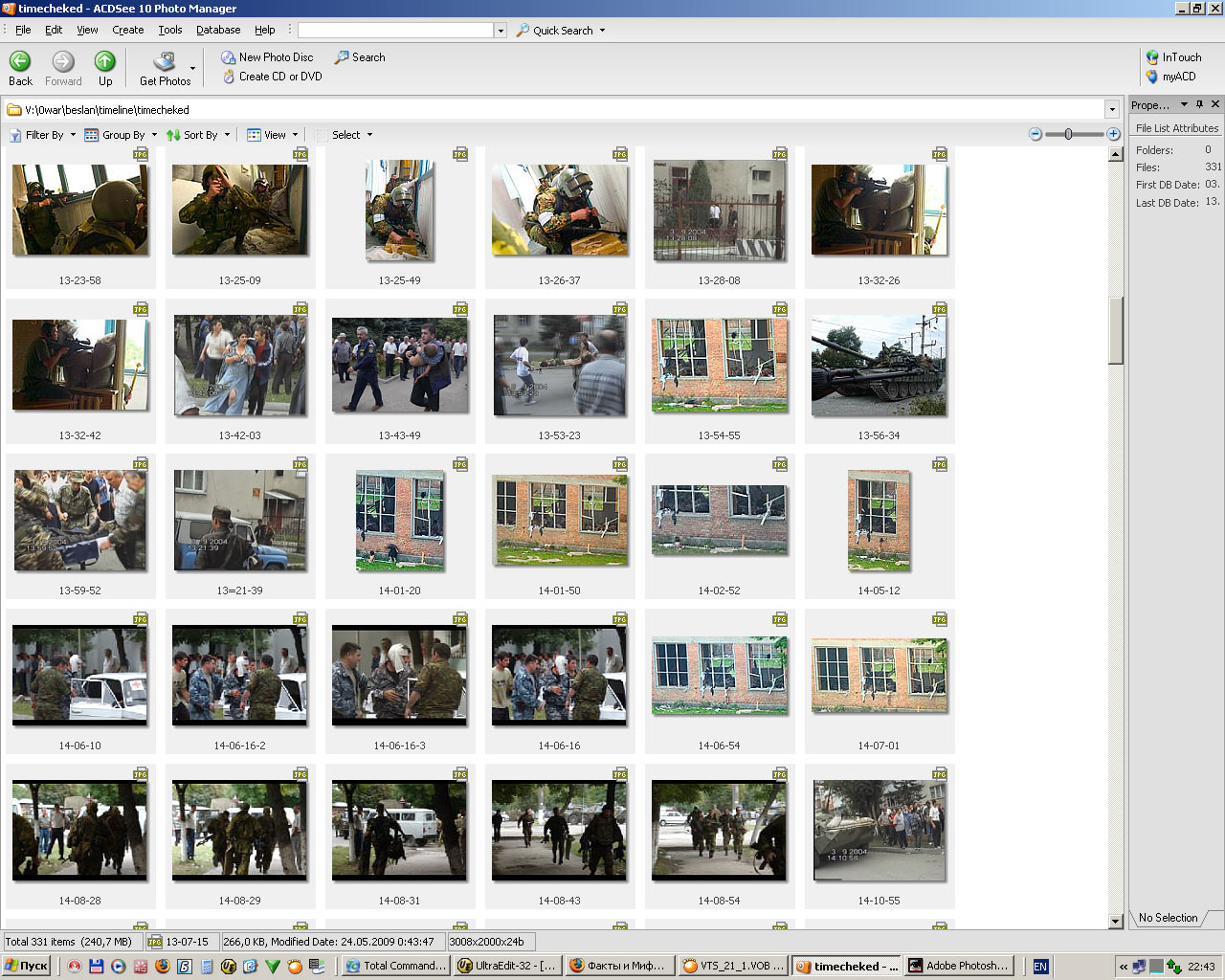This screenshot has height=980, width=1225.
Task: Click the EN language indicator
Action: pyautogui.click(x=1040, y=967)
